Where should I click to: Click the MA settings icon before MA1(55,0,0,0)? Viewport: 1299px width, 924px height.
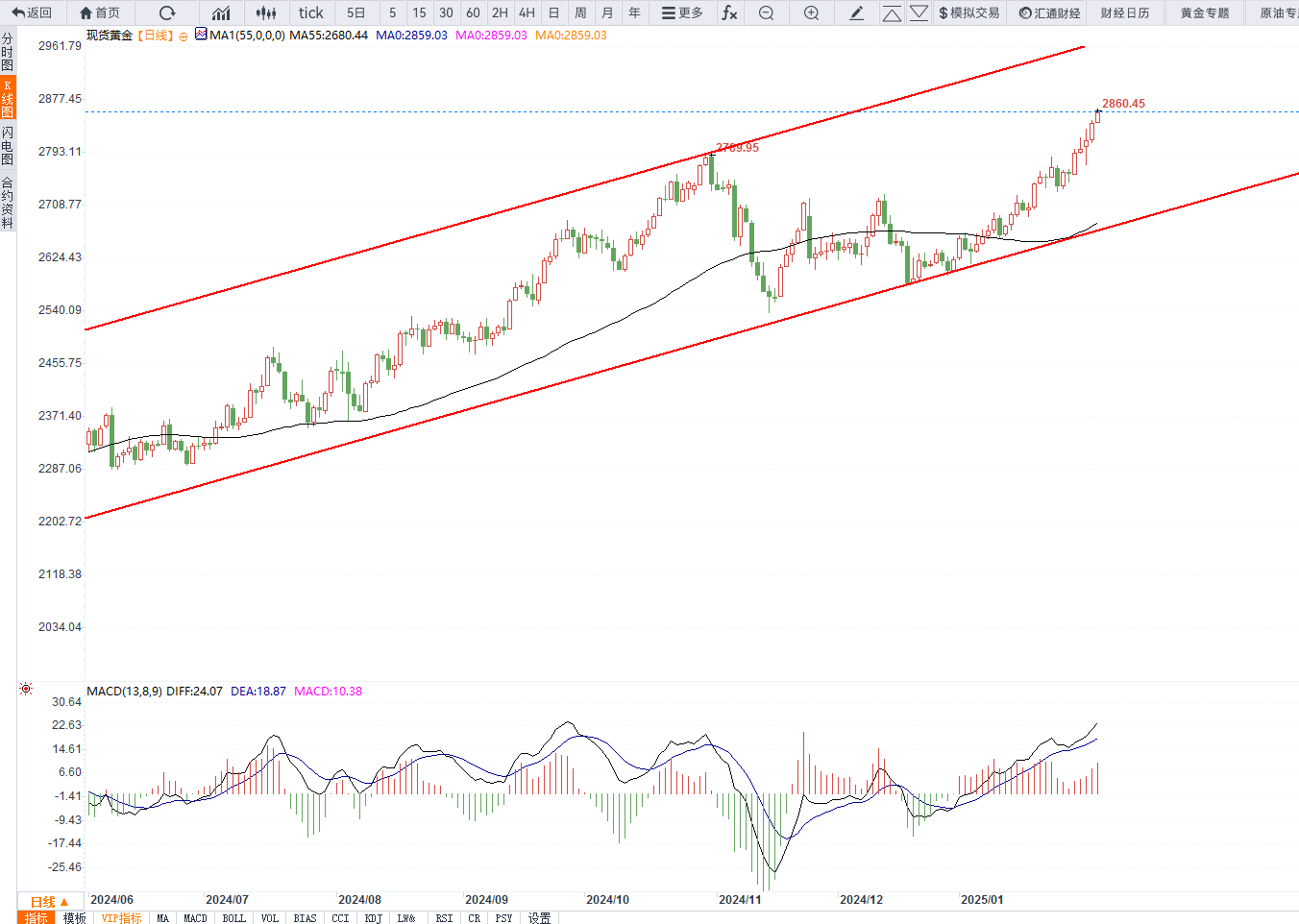point(201,34)
